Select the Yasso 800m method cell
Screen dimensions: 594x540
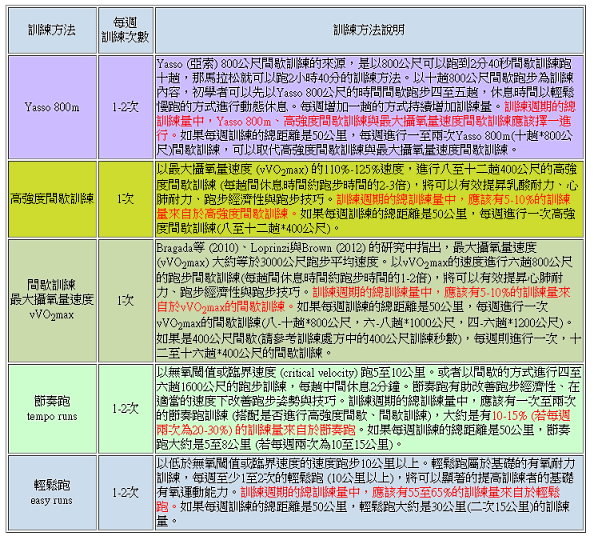coord(52,107)
